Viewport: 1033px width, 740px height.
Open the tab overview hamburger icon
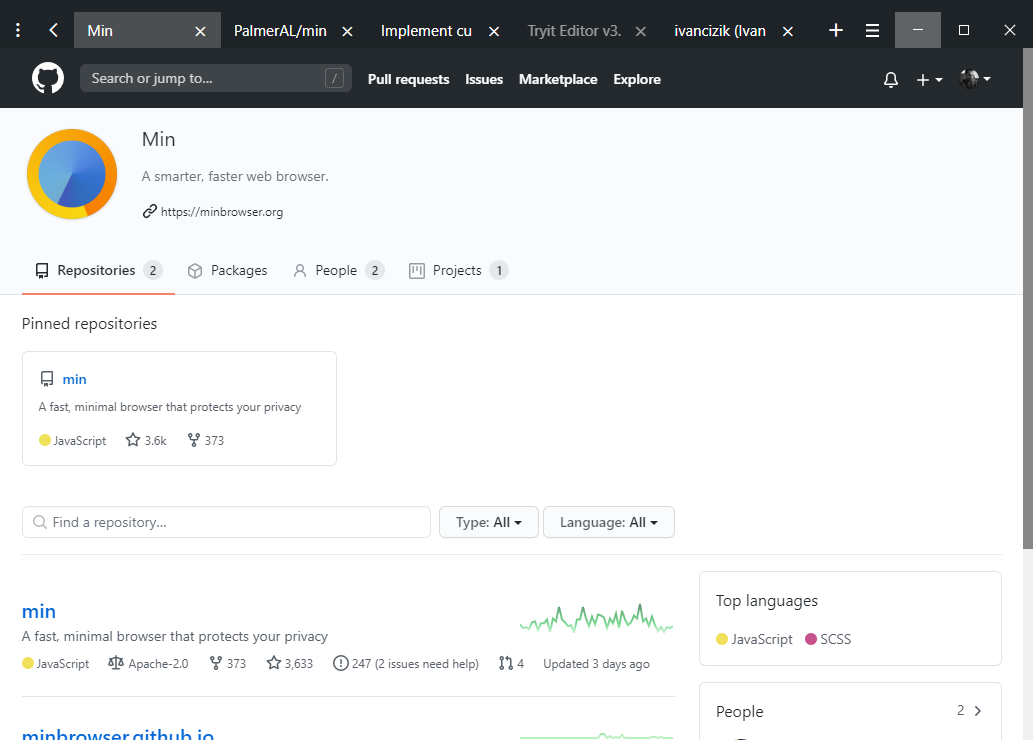872,30
